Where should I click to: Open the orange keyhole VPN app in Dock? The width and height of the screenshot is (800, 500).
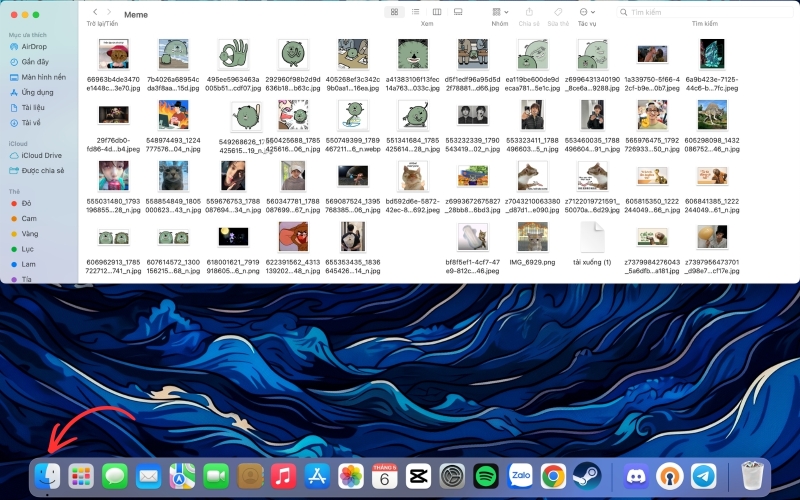[669, 477]
